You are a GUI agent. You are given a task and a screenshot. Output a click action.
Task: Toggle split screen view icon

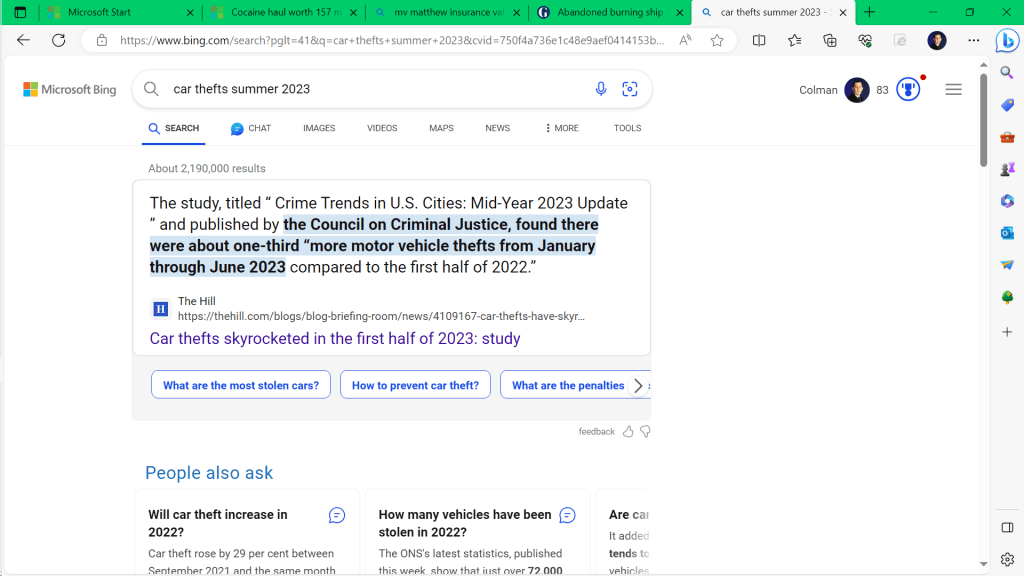pos(759,40)
